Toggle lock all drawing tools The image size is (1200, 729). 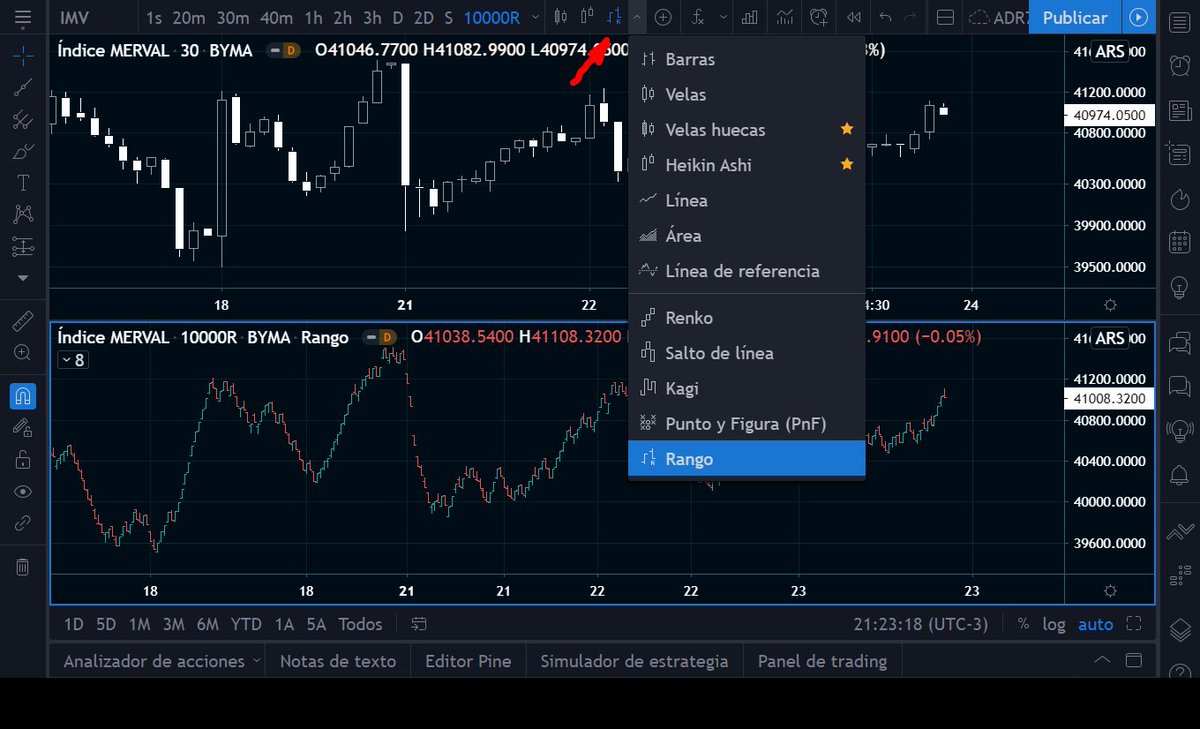tap(22, 460)
